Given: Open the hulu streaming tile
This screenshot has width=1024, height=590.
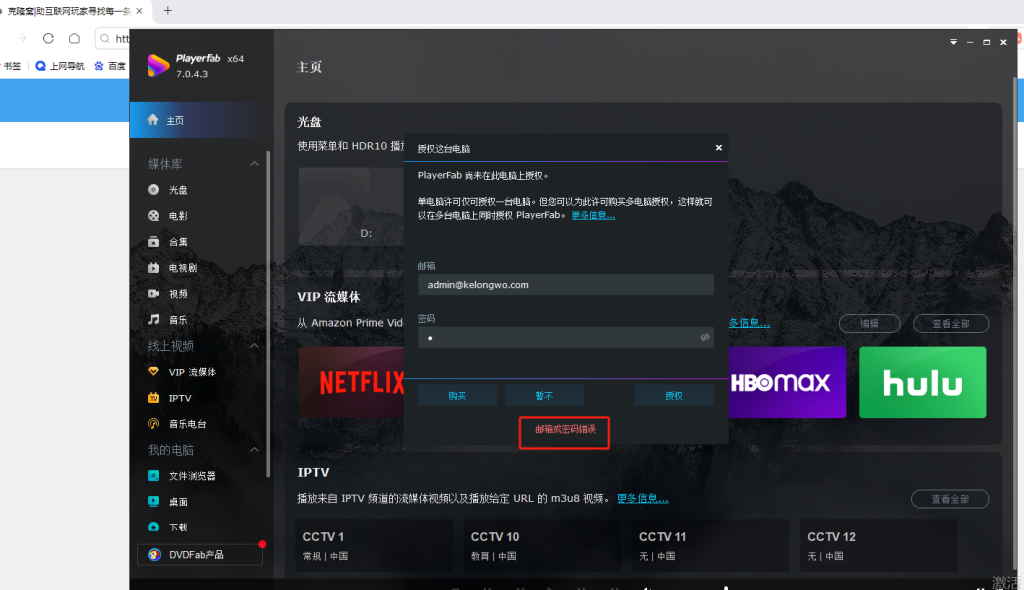Looking at the screenshot, I should (x=923, y=382).
